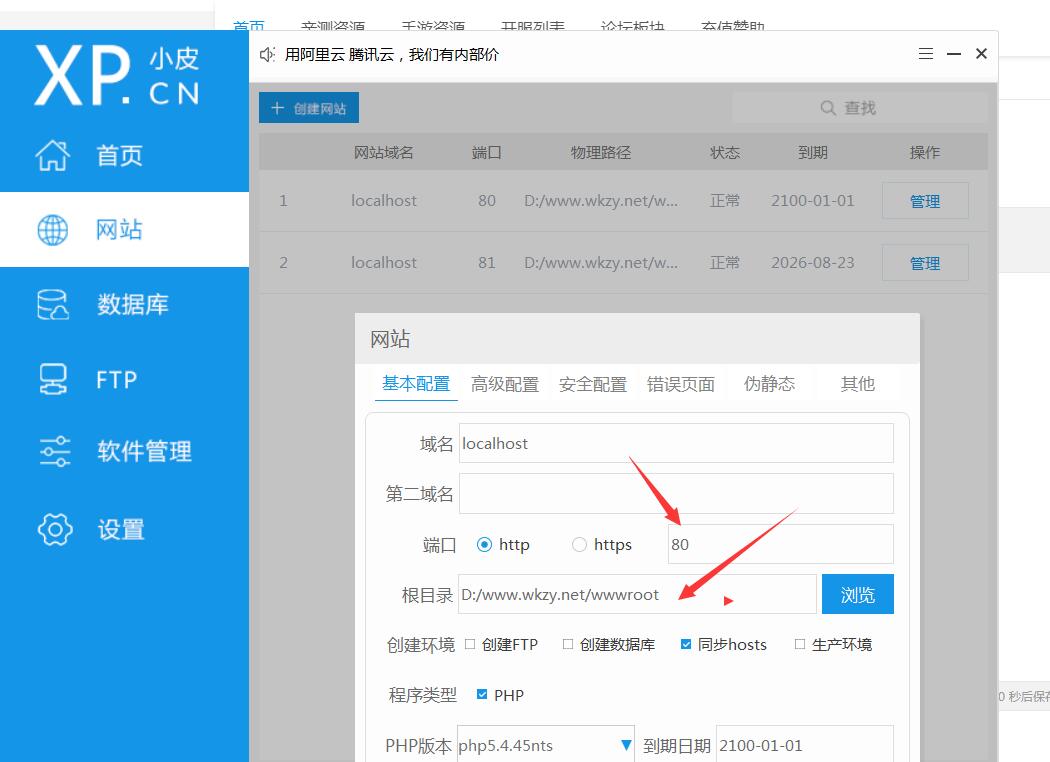Image resolution: width=1050 pixels, height=762 pixels.
Task: Click the 浏览 browse button
Action: (x=857, y=594)
